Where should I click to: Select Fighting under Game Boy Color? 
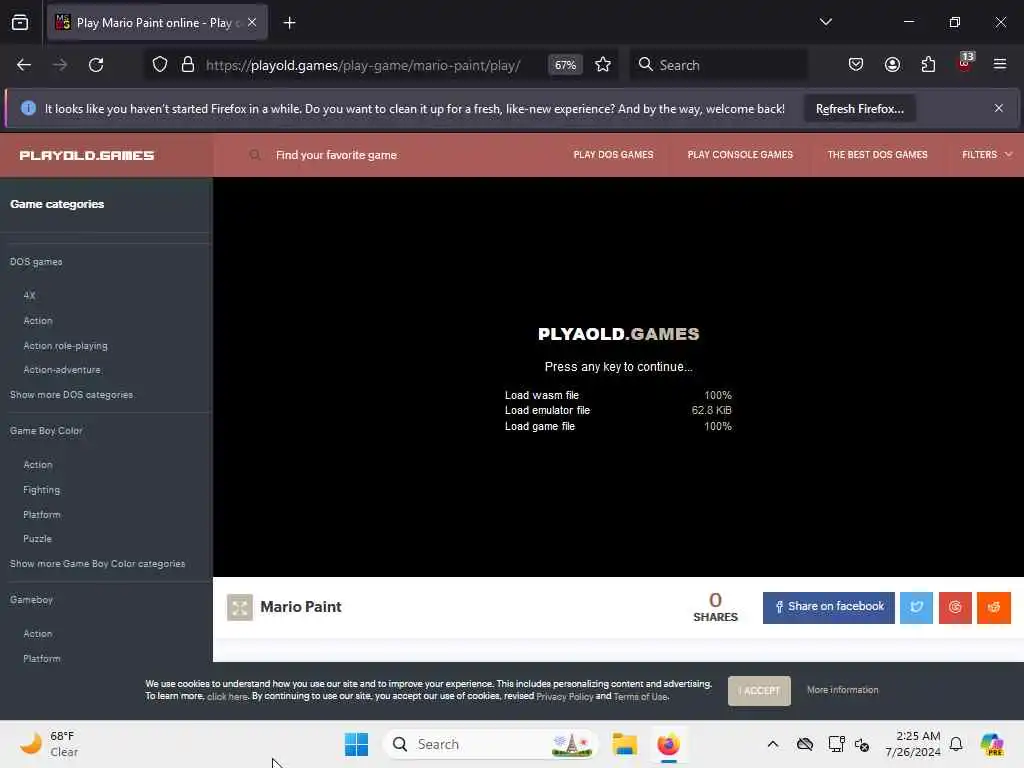pyautogui.click(x=41, y=490)
